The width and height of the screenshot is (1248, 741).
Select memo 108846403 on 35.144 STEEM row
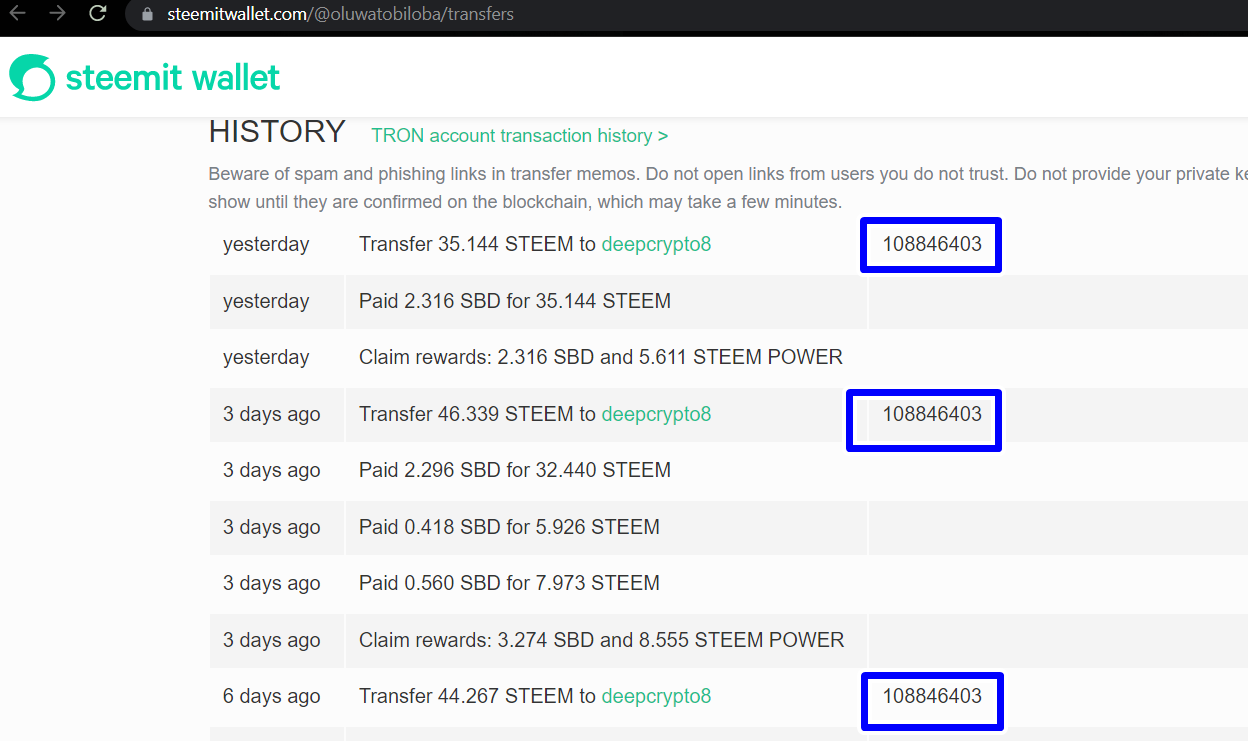point(932,244)
